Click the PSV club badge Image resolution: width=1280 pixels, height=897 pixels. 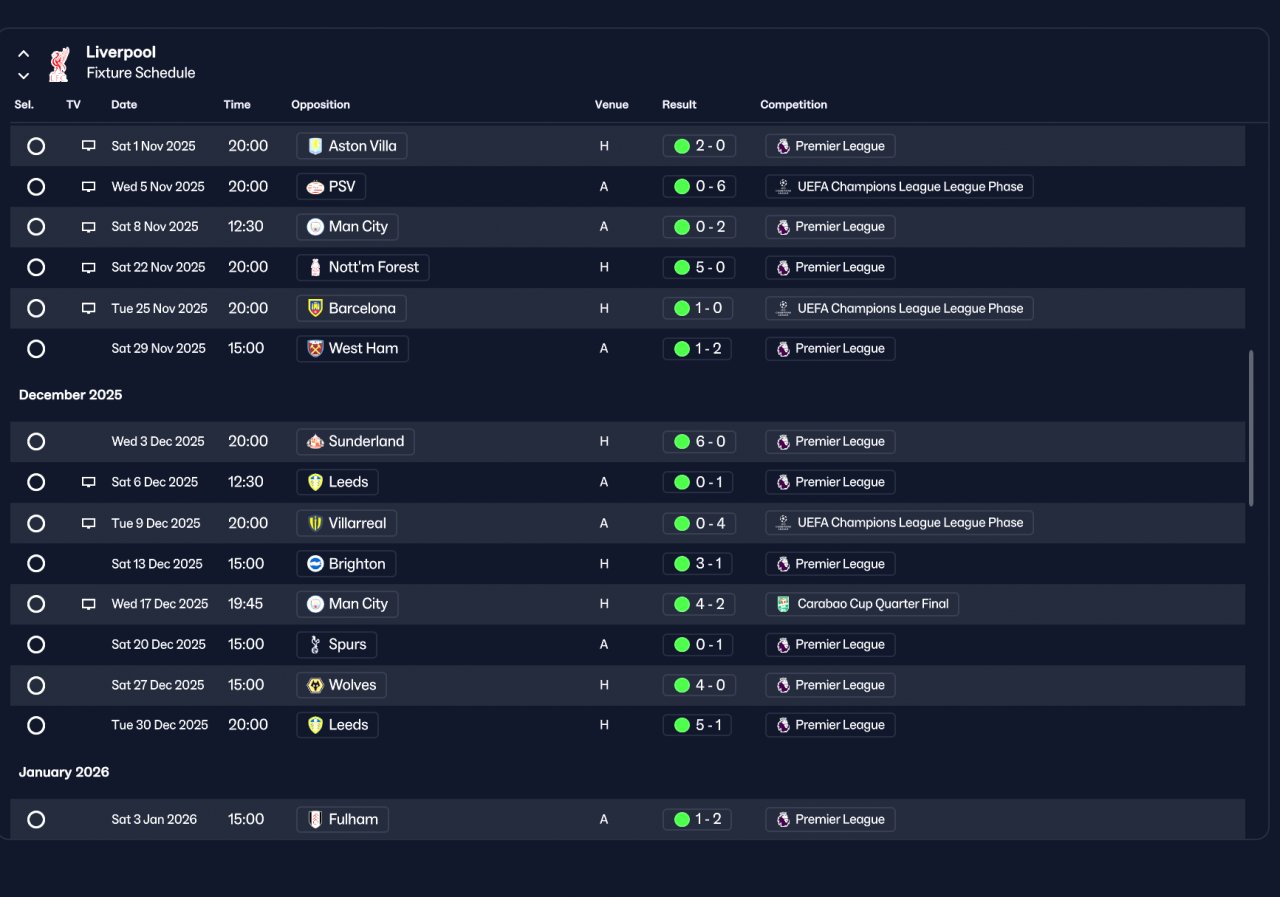click(x=315, y=187)
